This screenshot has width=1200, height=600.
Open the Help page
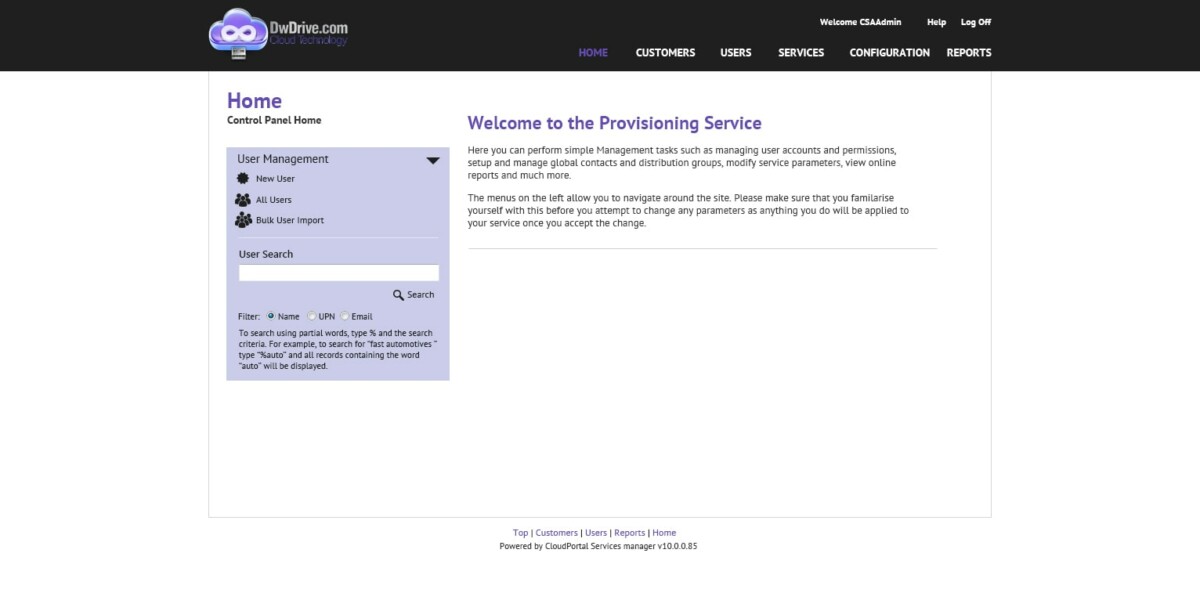pos(936,22)
